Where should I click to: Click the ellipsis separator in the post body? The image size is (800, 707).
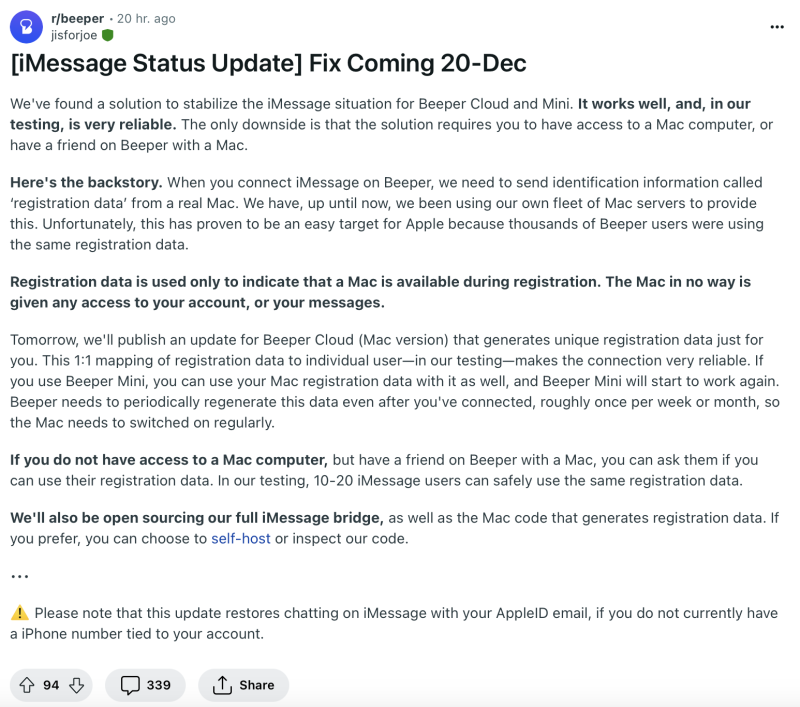20,576
